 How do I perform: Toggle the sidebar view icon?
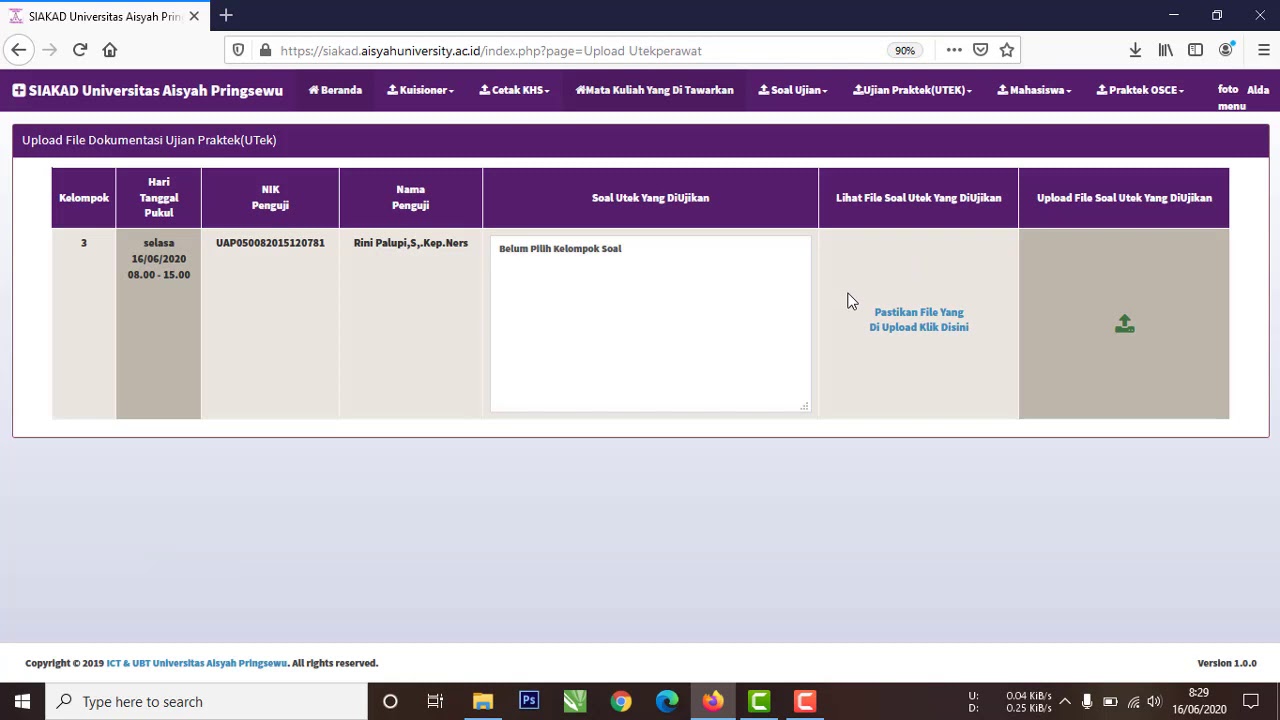coord(1195,50)
